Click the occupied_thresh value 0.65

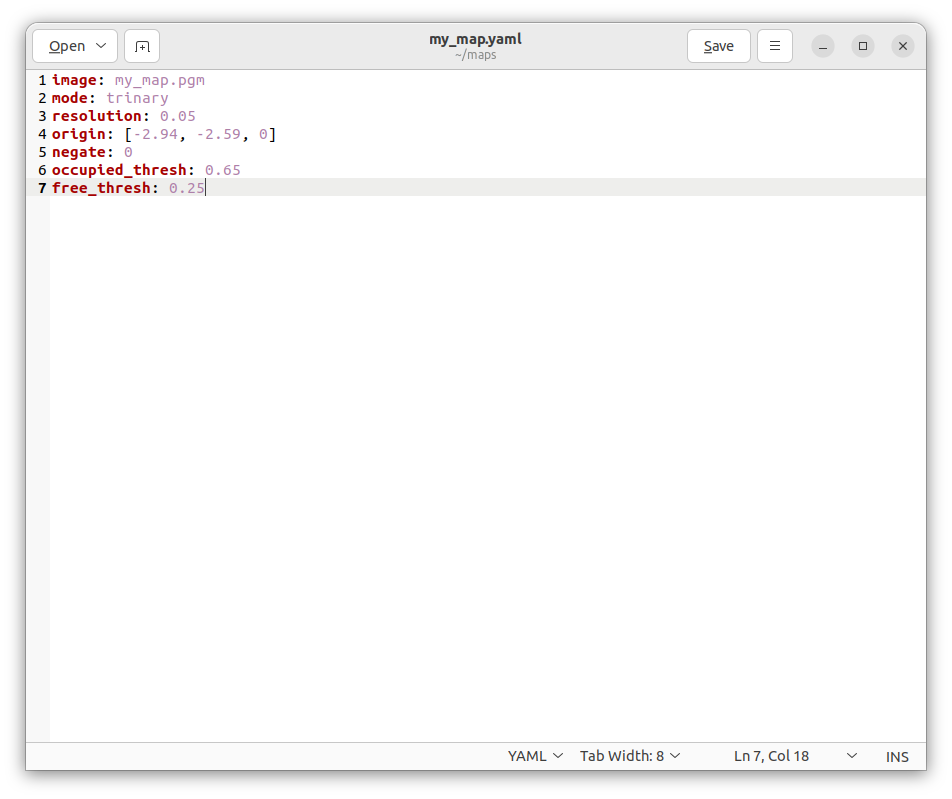pos(223,170)
